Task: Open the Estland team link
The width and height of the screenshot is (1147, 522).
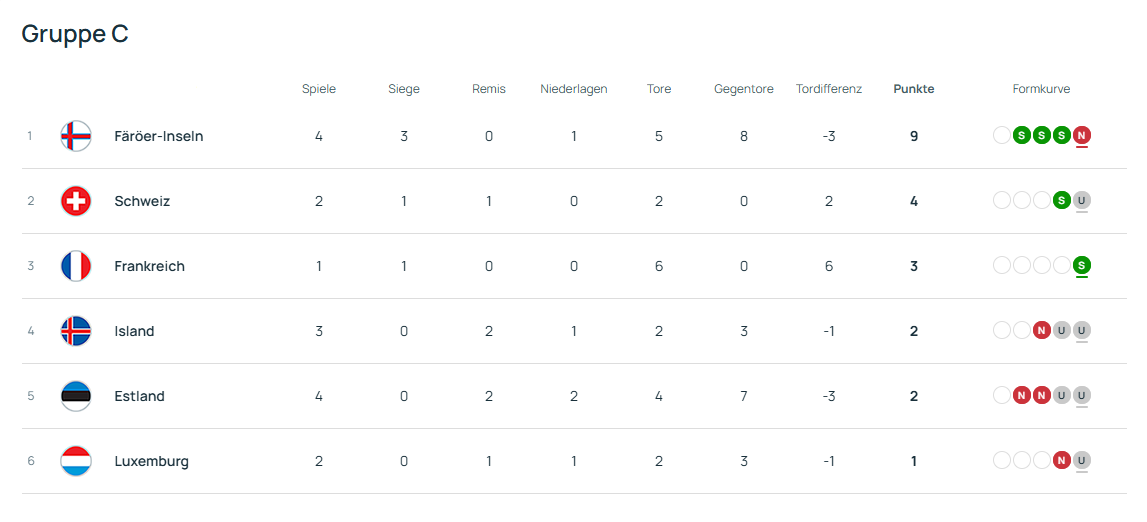Action: click(x=139, y=396)
